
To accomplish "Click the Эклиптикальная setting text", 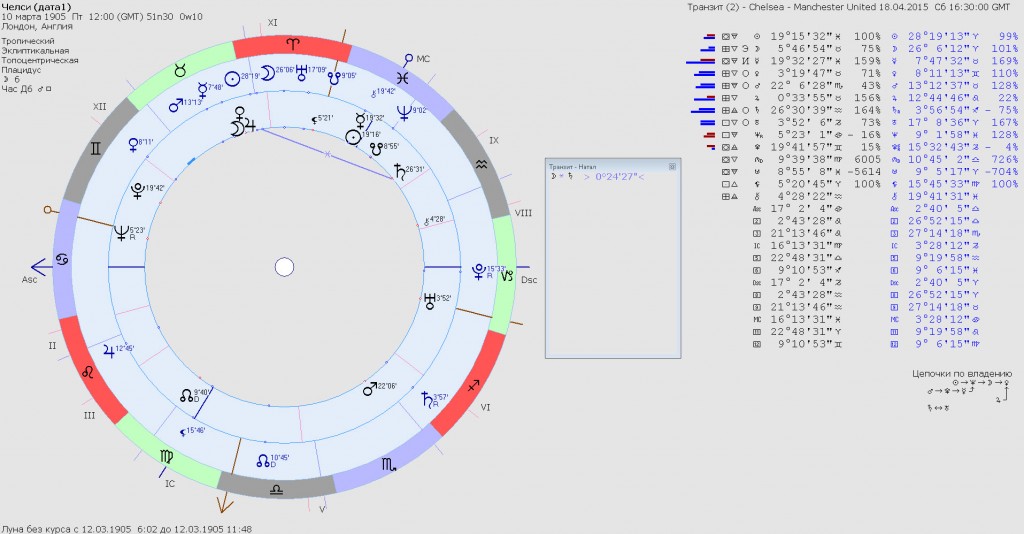I will (35, 50).
